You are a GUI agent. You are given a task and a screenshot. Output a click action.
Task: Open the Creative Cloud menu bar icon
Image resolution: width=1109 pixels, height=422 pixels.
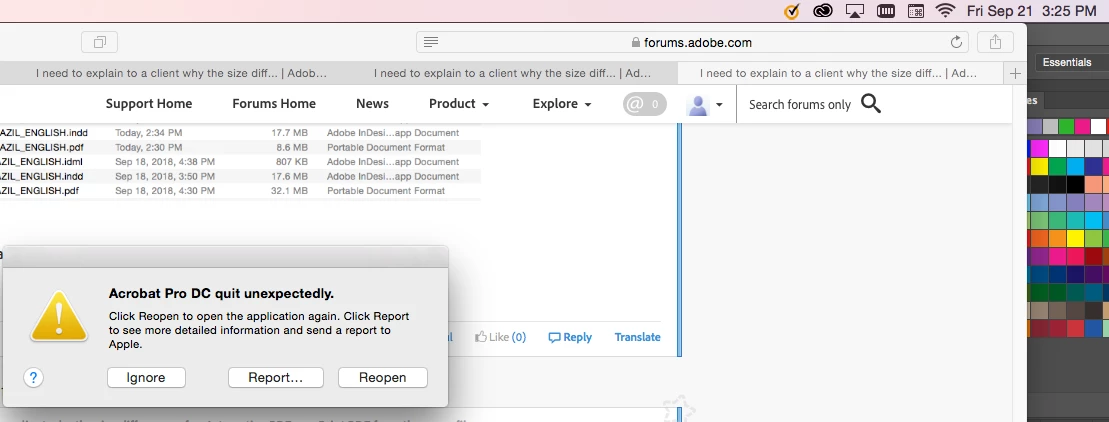click(823, 11)
